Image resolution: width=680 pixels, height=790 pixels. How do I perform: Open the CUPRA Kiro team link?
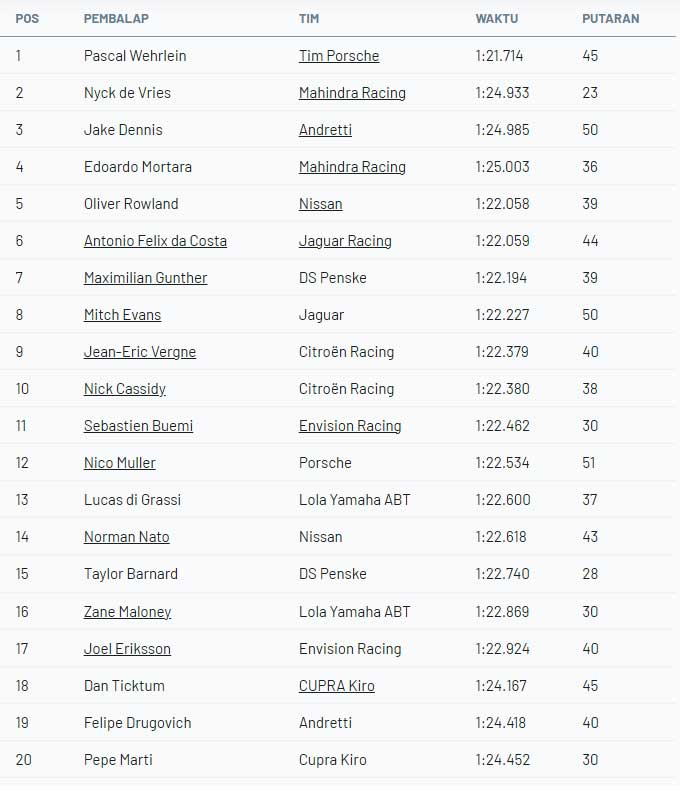coord(337,685)
